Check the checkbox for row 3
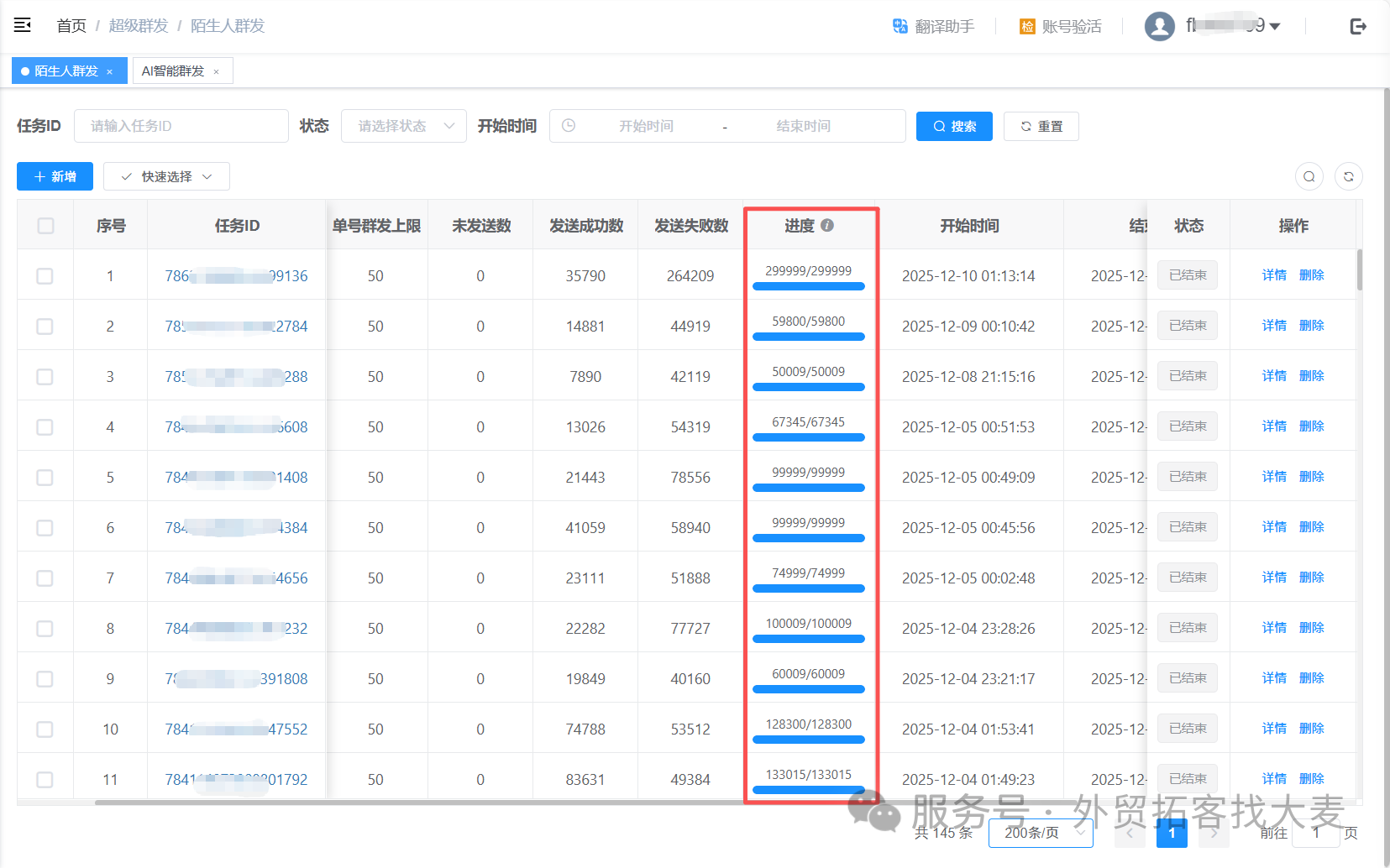1390x868 pixels. (x=45, y=377)
